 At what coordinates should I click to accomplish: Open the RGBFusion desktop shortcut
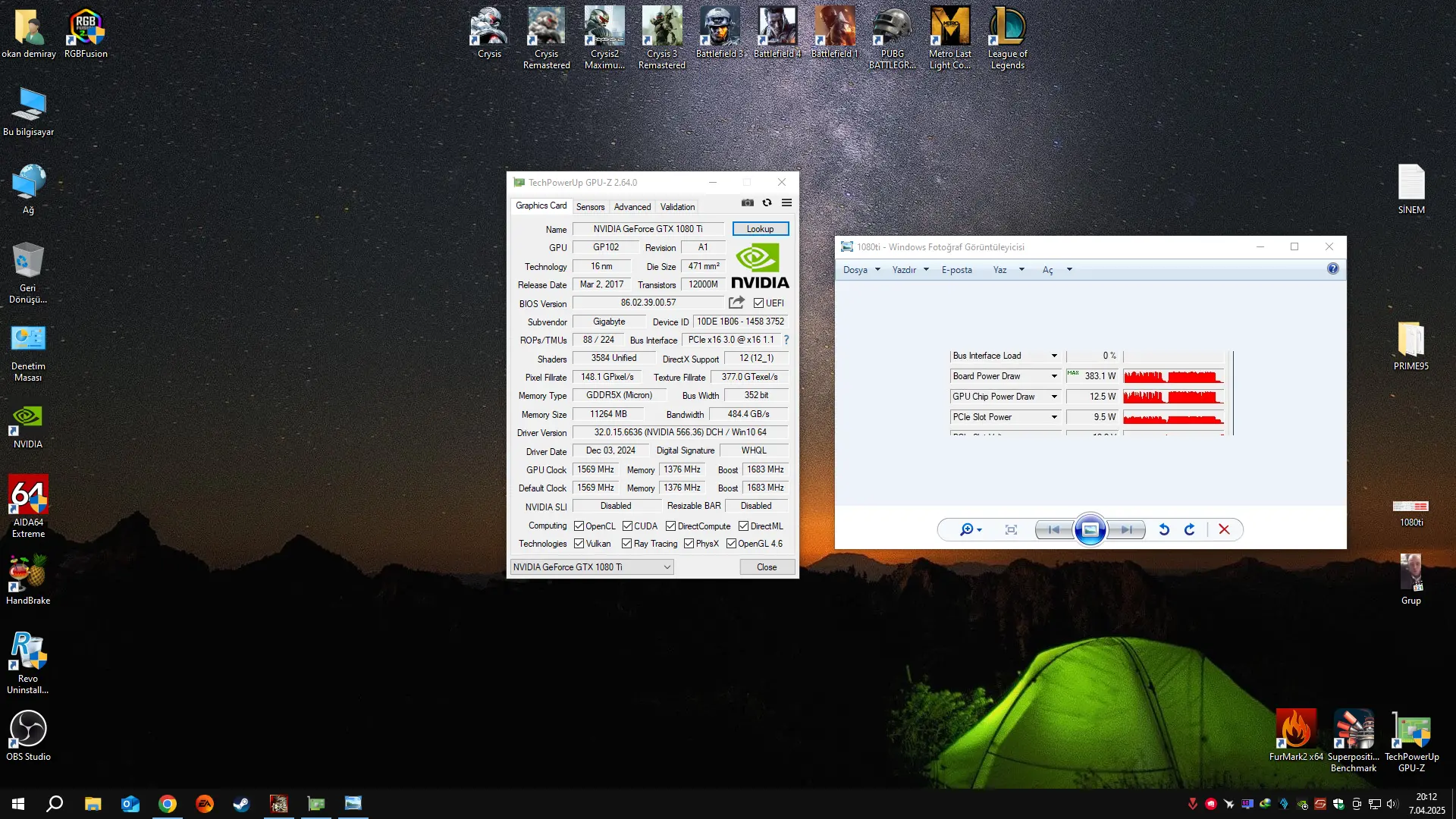pyautogui.click(x=86, y=33)
